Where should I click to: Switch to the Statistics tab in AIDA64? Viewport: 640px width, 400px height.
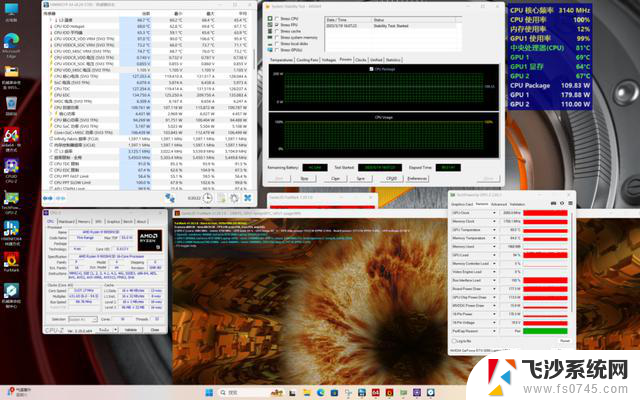(x=393, y=60)
